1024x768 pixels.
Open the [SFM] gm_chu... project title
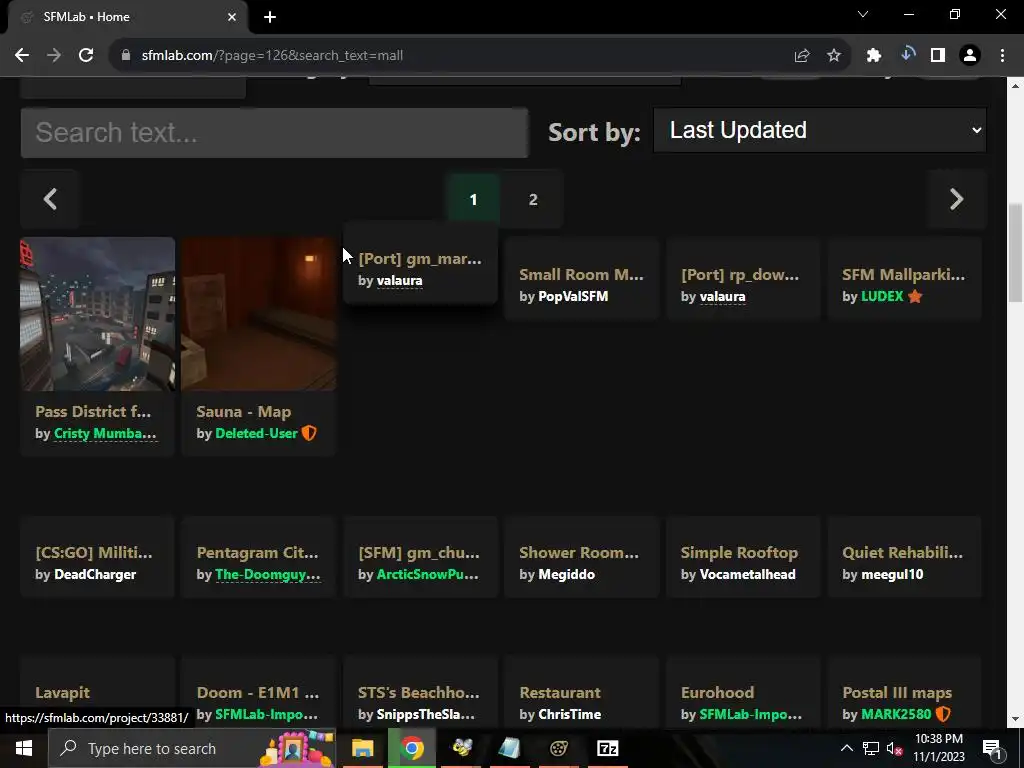[x=419, y=552]
